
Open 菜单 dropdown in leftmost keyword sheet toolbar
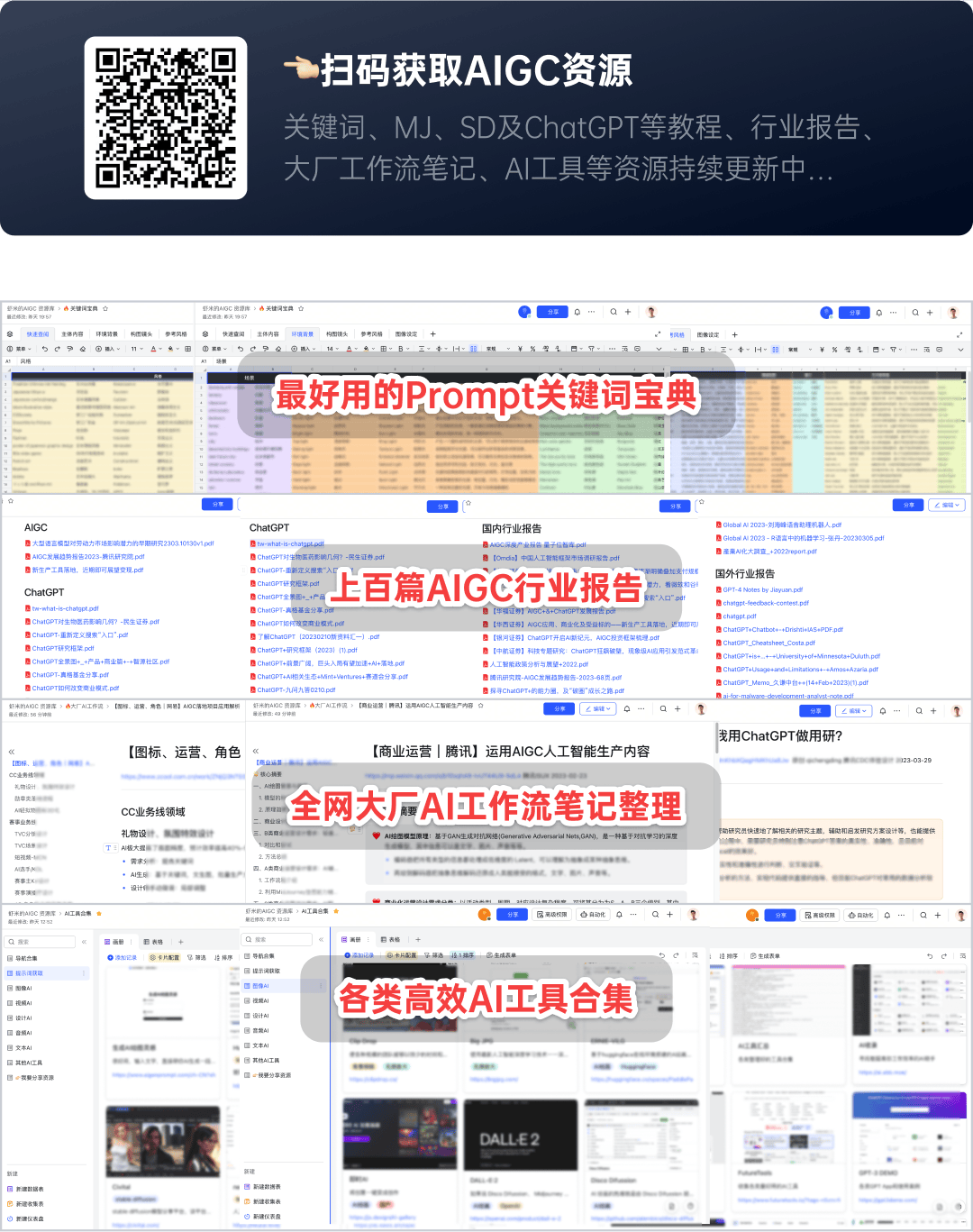click(19, 349)
